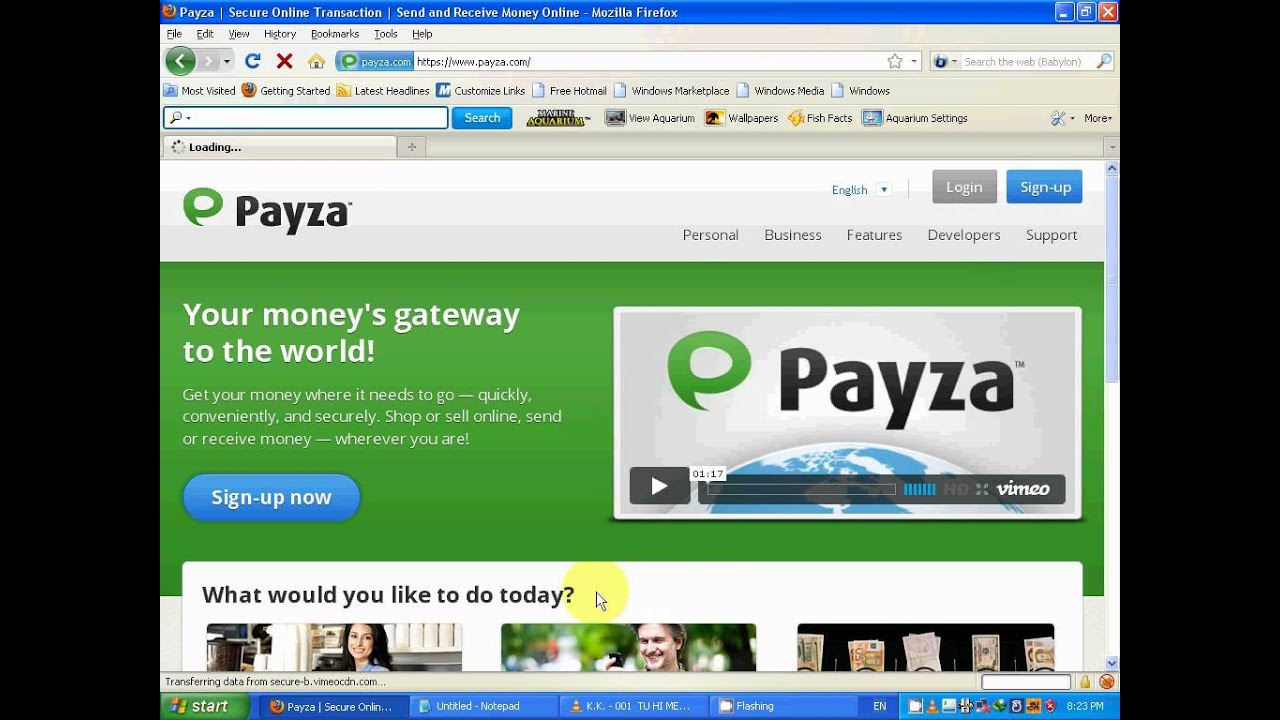Viewport: 1280px width, 720px height.
Task: Open the Edit menu
Action: [205, 34]
